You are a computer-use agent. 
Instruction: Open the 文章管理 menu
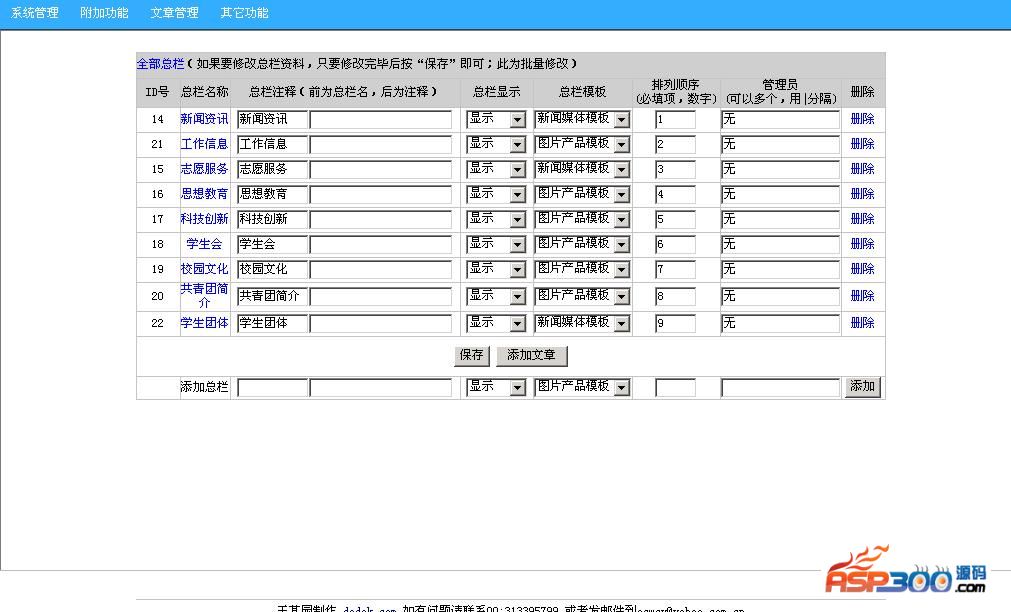coord(174,13)
